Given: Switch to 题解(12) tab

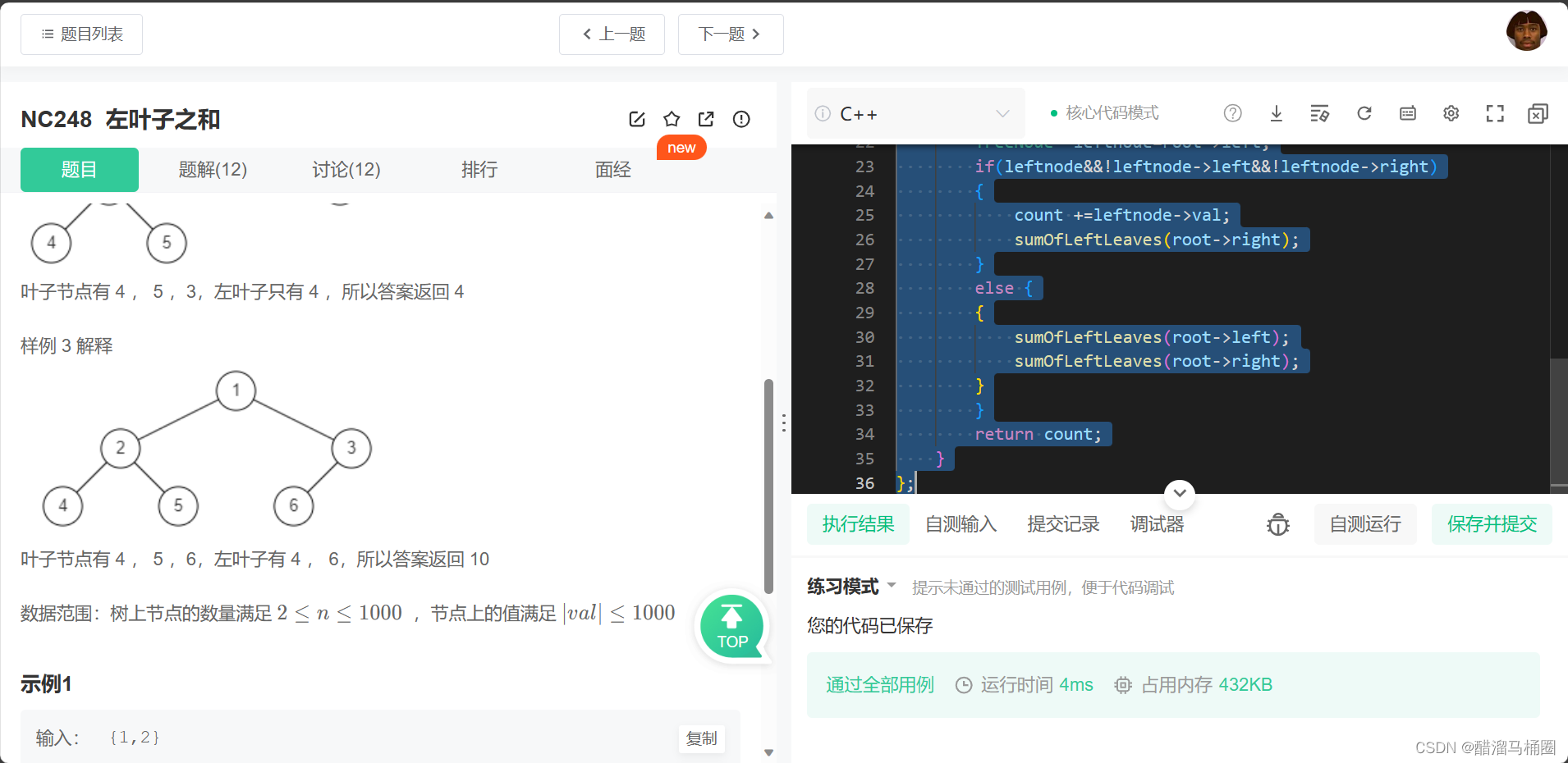Looking at the screenshot, I should click(x=213, y=170).
